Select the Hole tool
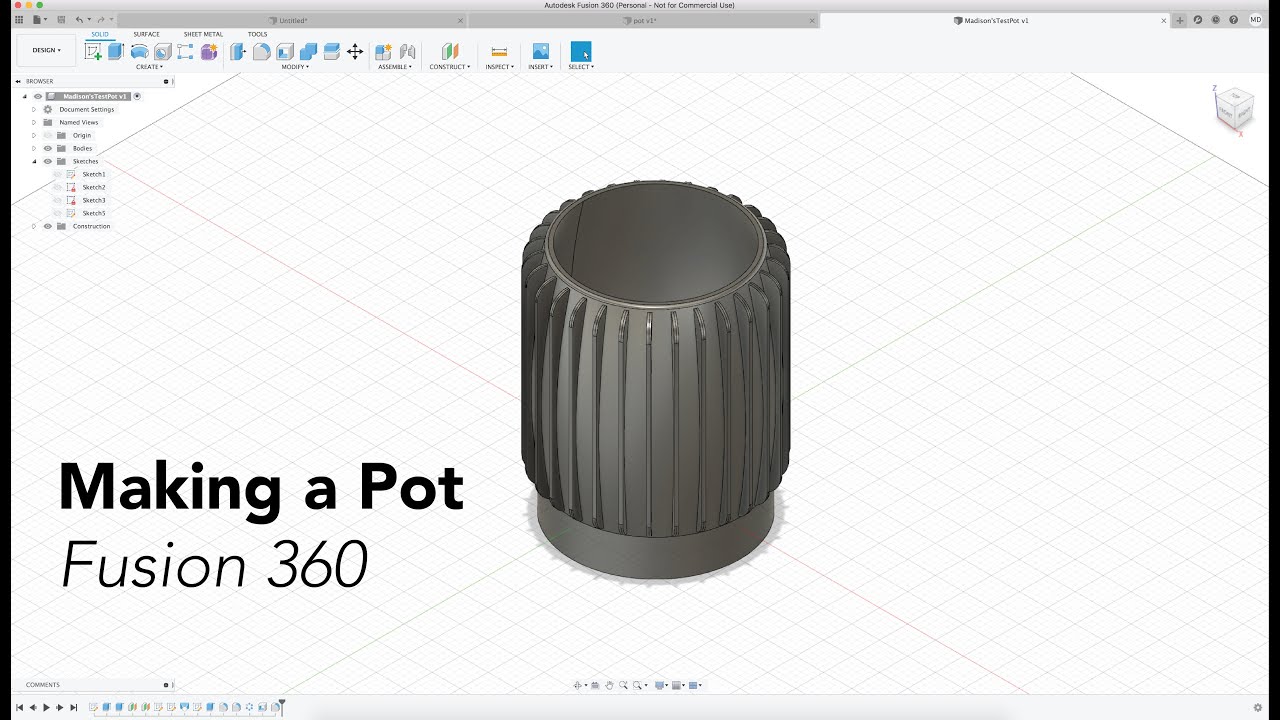This screenshot has width=1280, height=720. tap(162, 52)
